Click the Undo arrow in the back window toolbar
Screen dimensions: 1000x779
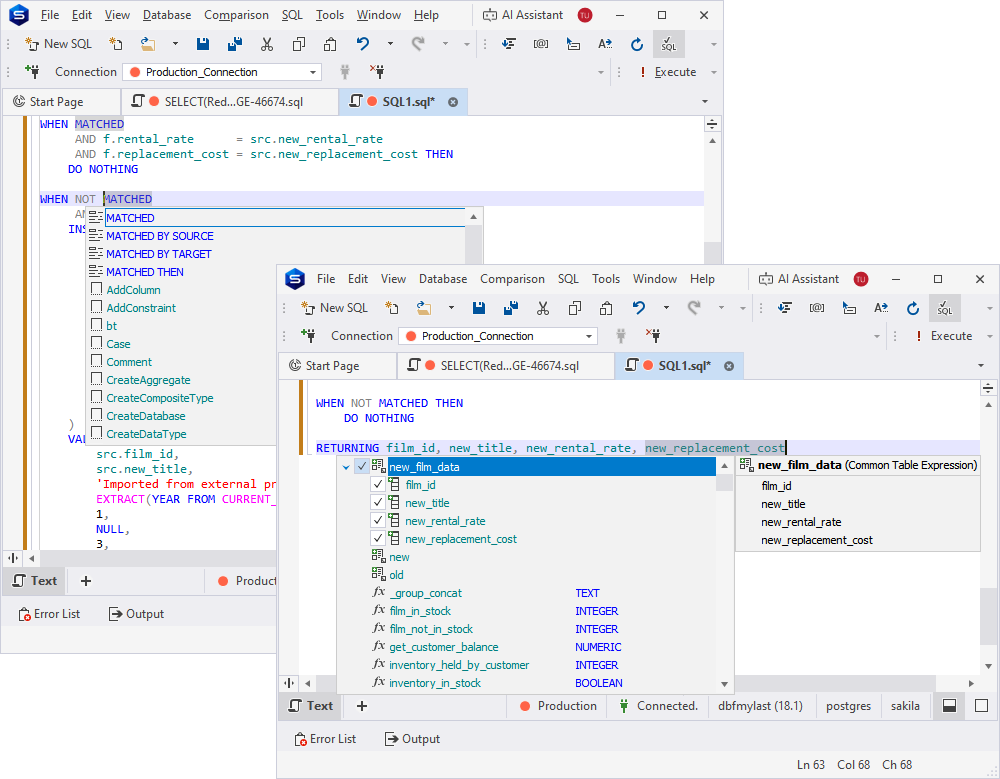click(x=363, y=44)
